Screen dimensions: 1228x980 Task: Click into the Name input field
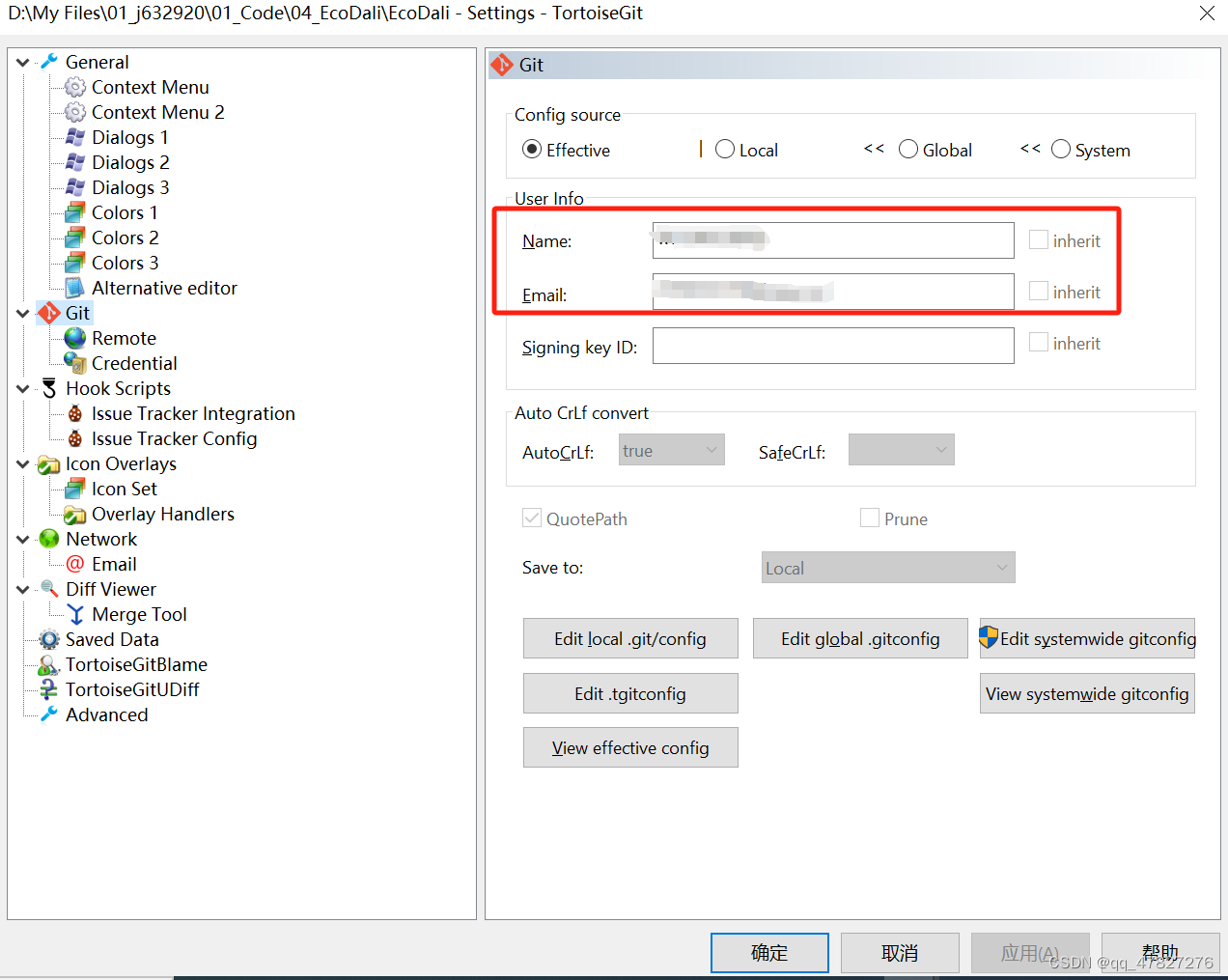pos(833,240)
